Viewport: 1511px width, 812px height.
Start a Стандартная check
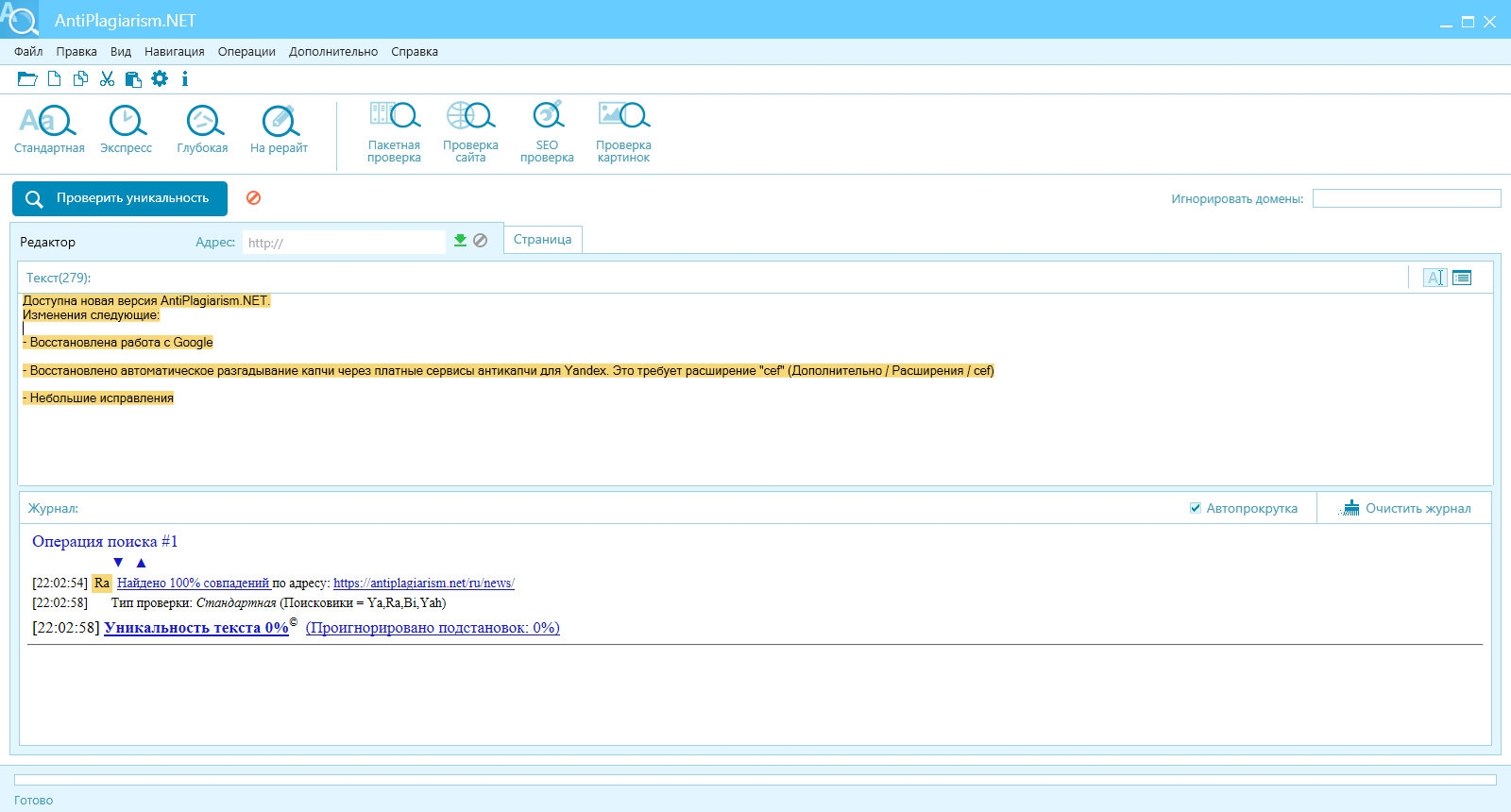(x=49, y=129)
